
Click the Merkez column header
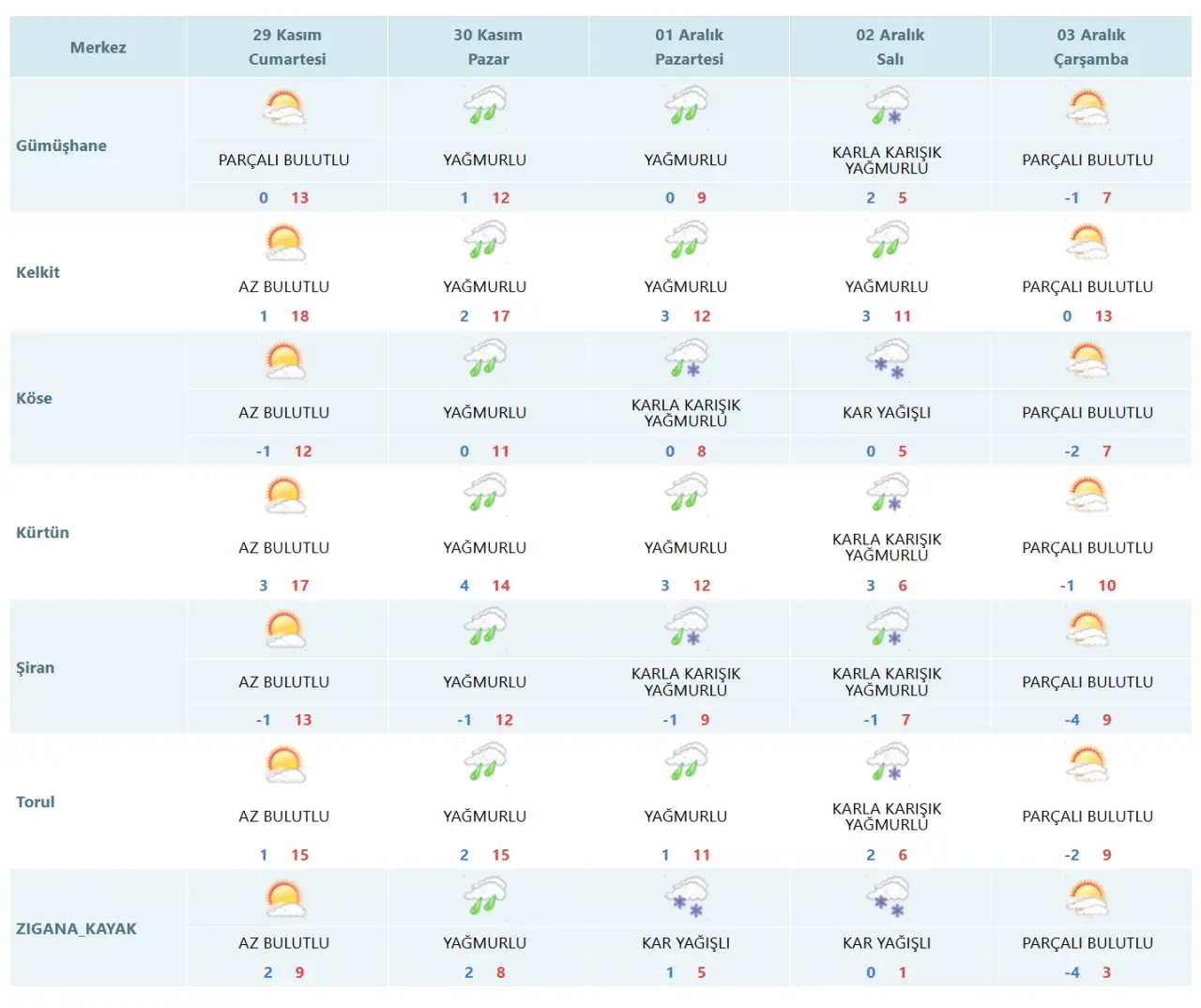[98, 47]
